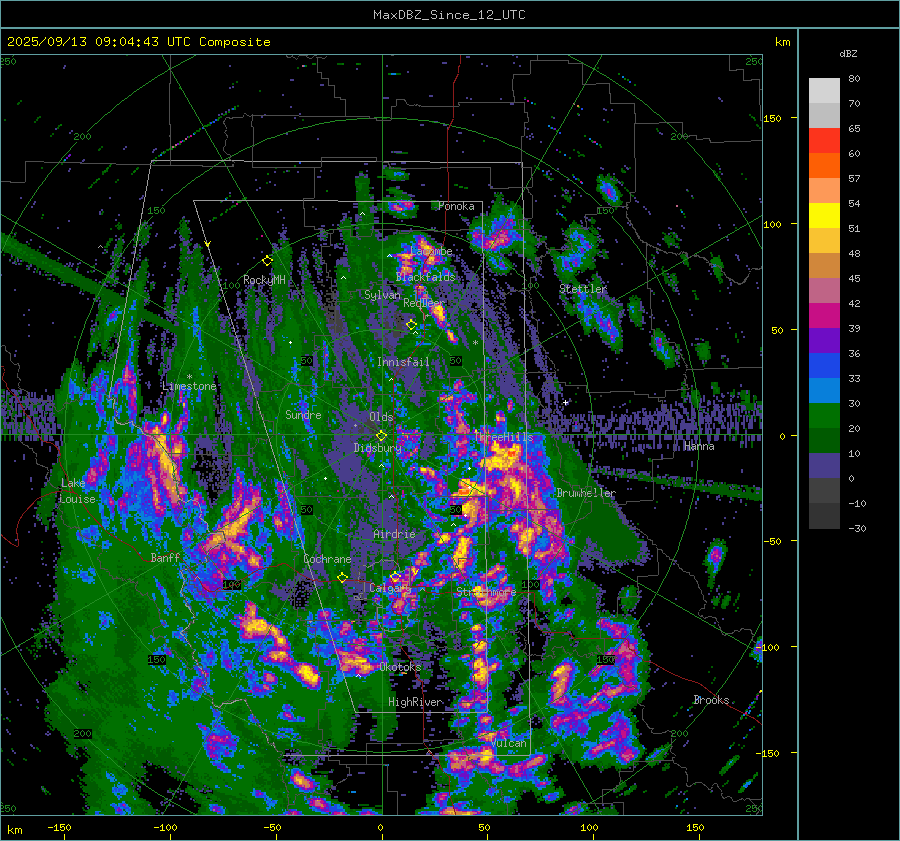Viewport: 900px width, 841px height.
Task: Select the yellow 54 dBZ legend swatch
Action: 824,215
